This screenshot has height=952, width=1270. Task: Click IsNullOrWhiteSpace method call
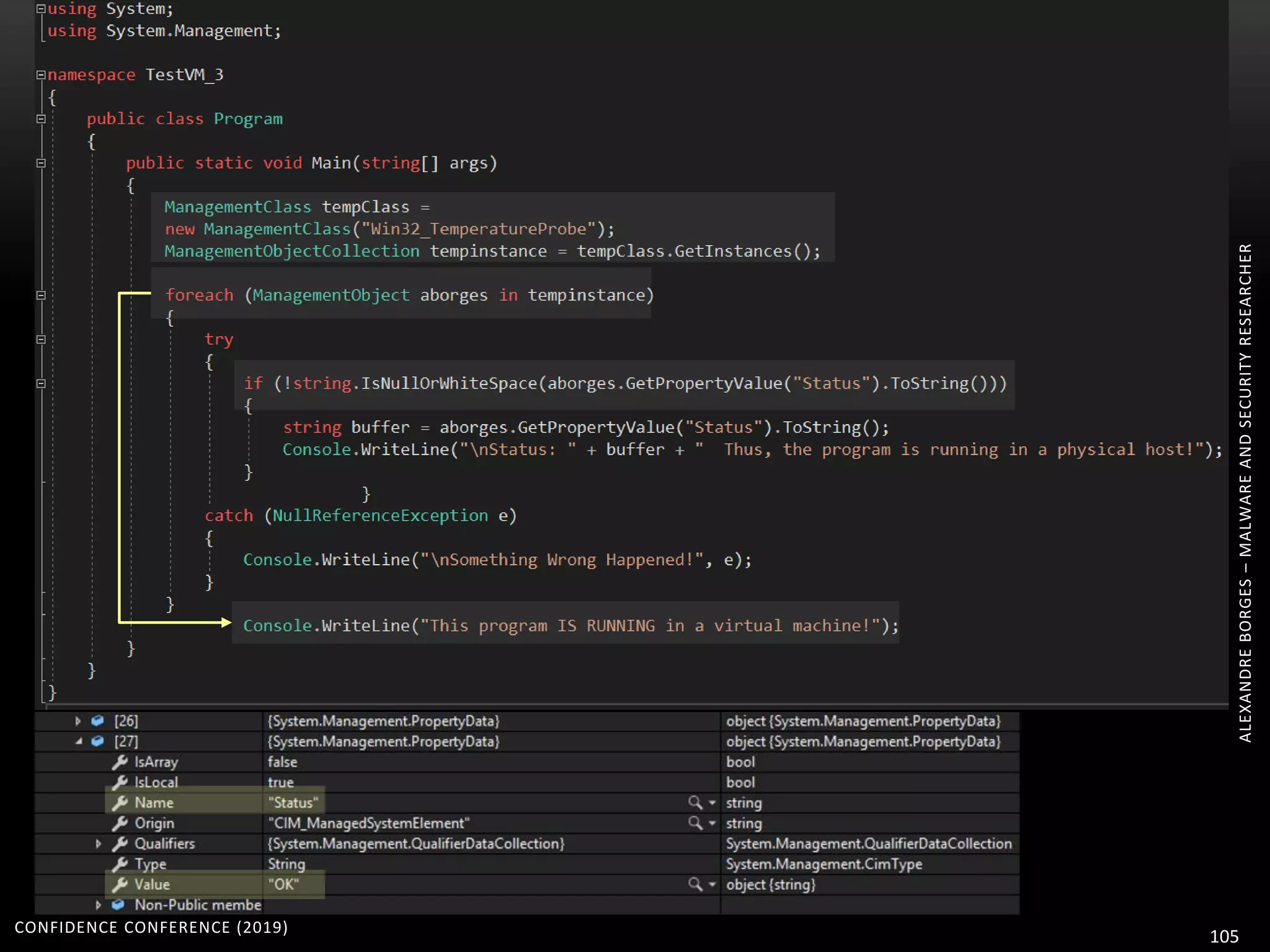tap(449, 383)
